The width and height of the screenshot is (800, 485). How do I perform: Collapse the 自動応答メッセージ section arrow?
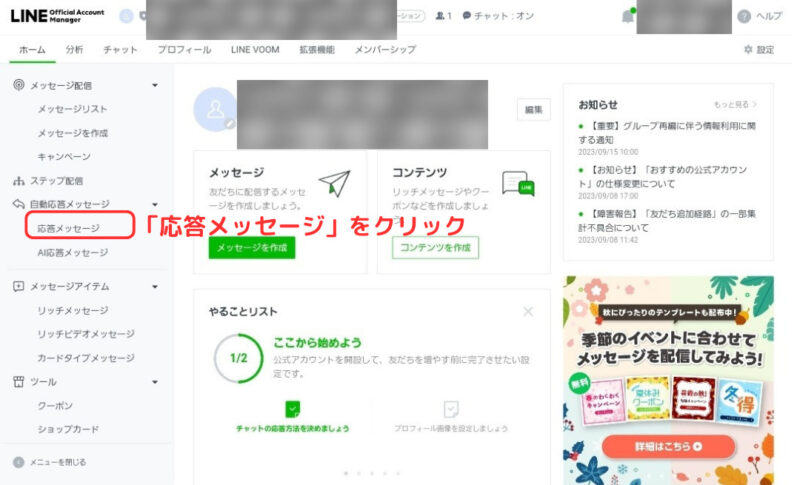tap(155, 205)
